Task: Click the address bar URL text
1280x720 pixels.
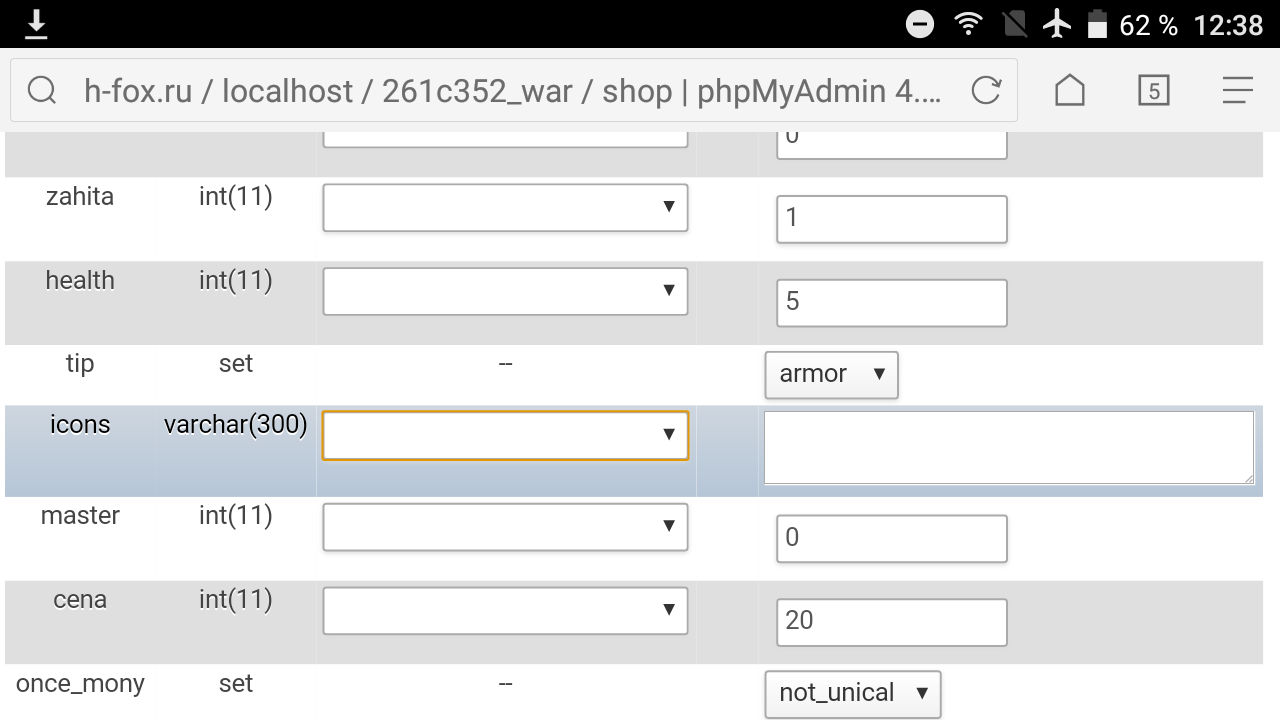Action: [510, 91]
